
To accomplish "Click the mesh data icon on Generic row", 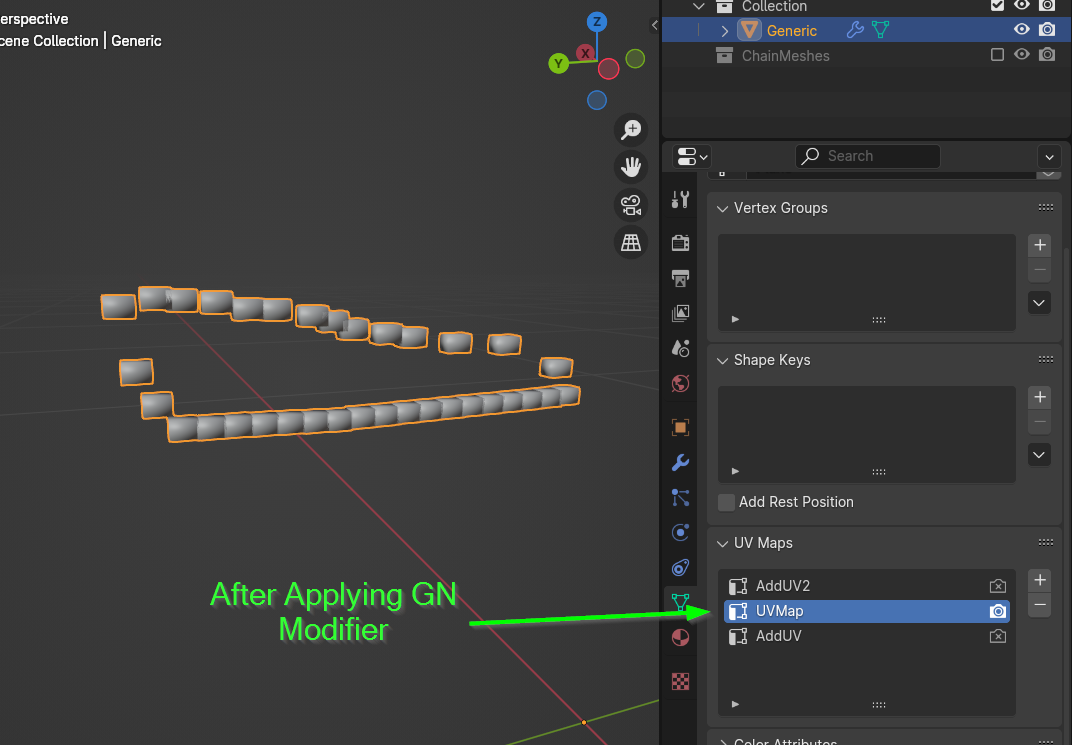I will pos(881,30).
